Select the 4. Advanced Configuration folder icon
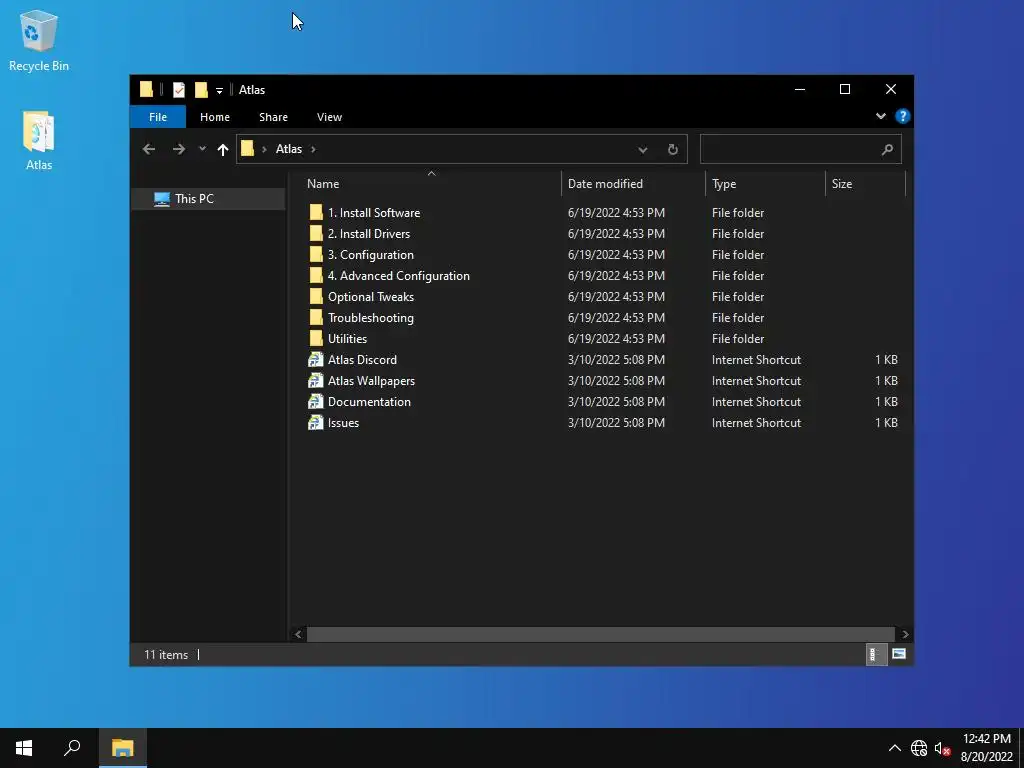The width and height of the screenshot is (1024, 768). coord(316,275)
